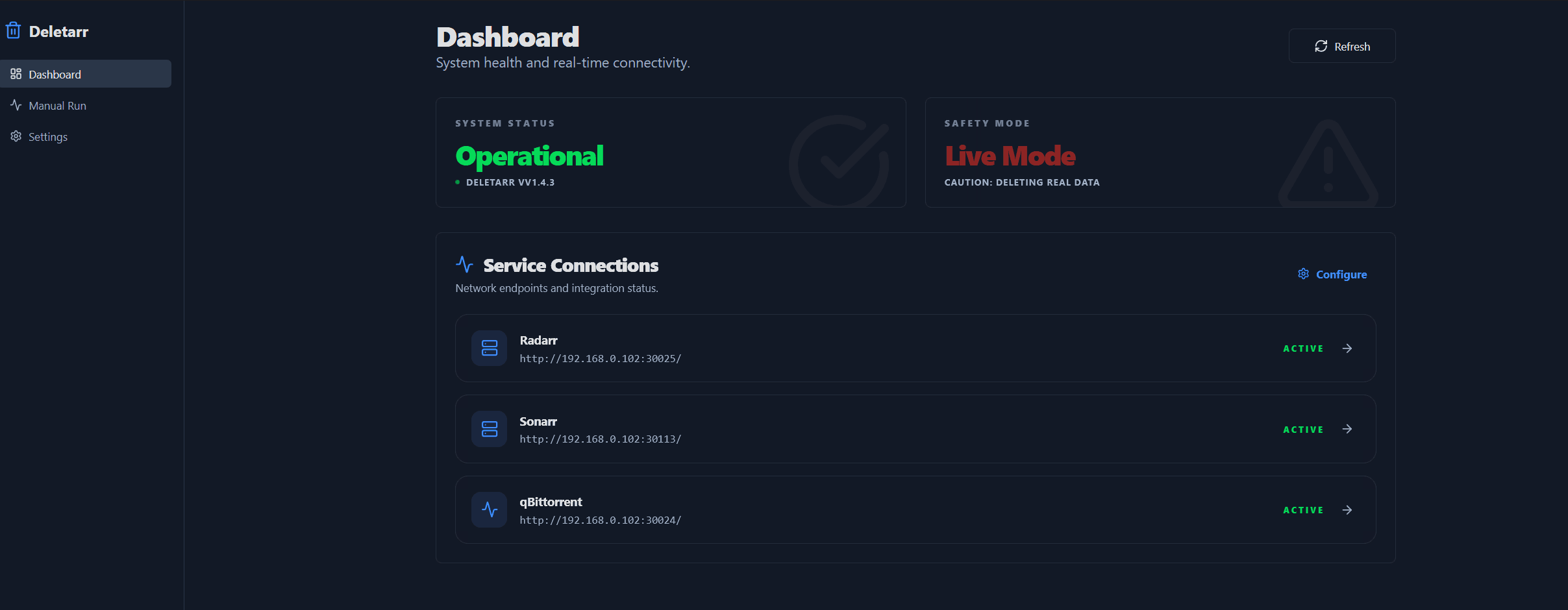Click the Settings gear icon in sidebar

(16, 136)
